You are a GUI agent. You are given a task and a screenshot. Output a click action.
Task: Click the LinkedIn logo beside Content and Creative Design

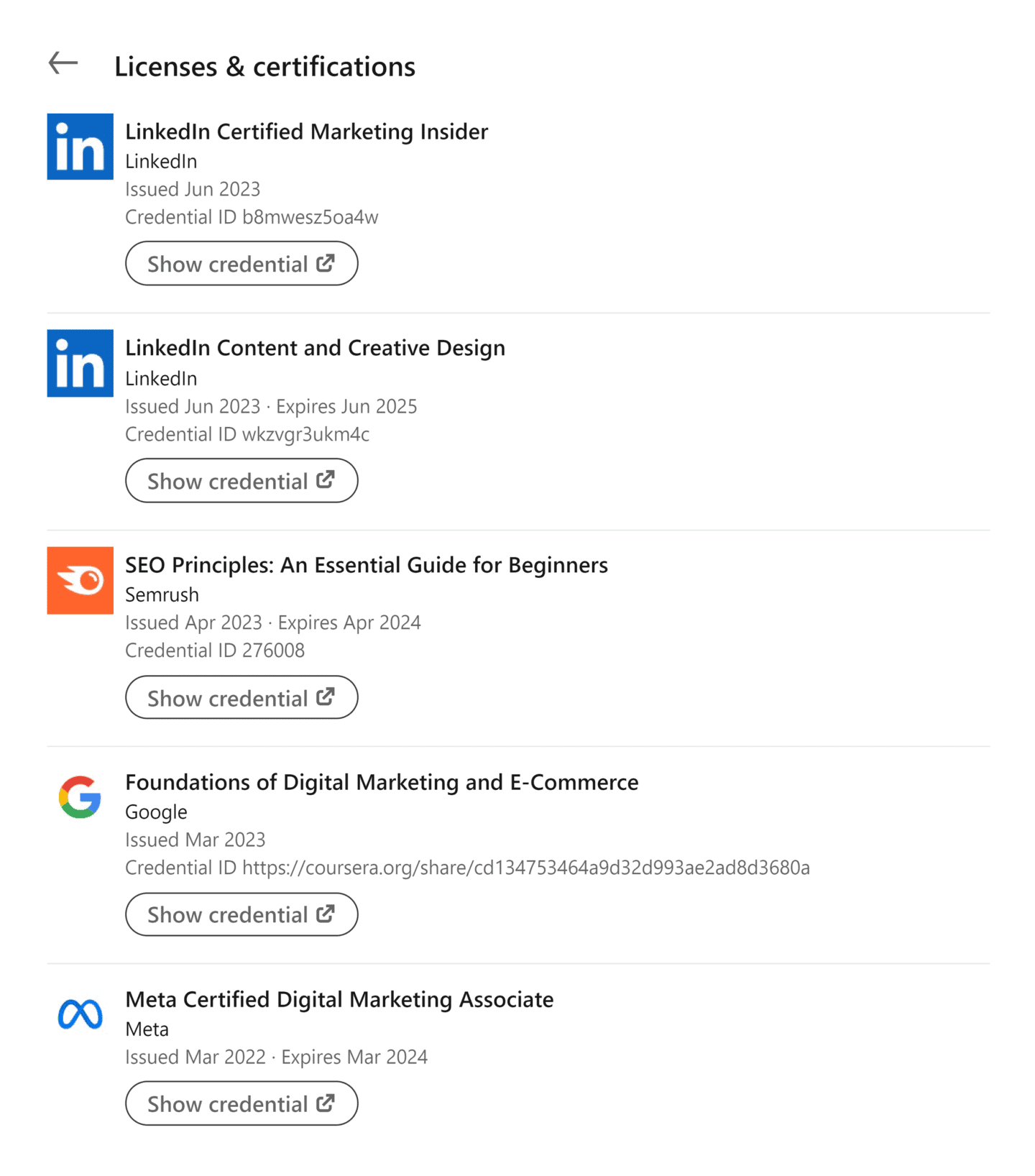click(79, 363)
